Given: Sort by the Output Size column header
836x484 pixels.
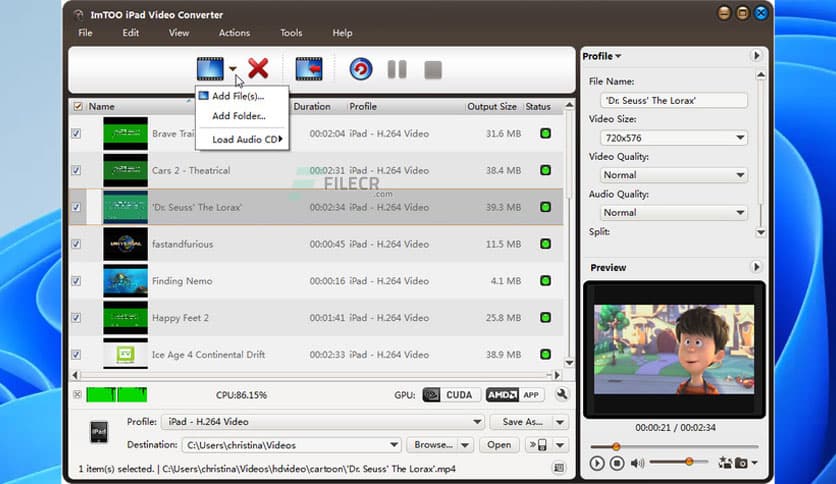Looking at the screenshot, I should pyautogui.click(x=492, y=107).
